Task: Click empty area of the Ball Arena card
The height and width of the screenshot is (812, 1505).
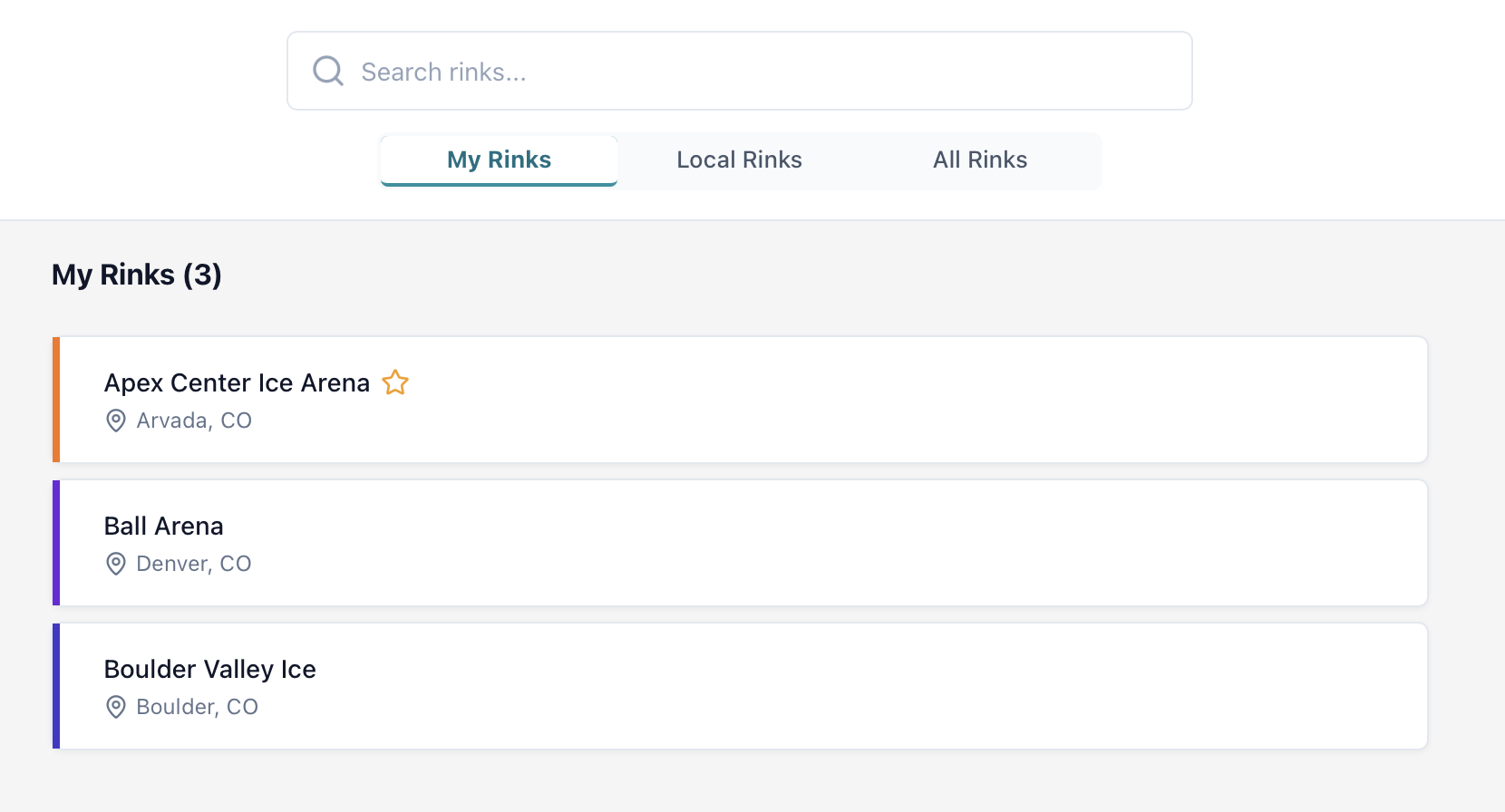Action: [x=816, y=543]
